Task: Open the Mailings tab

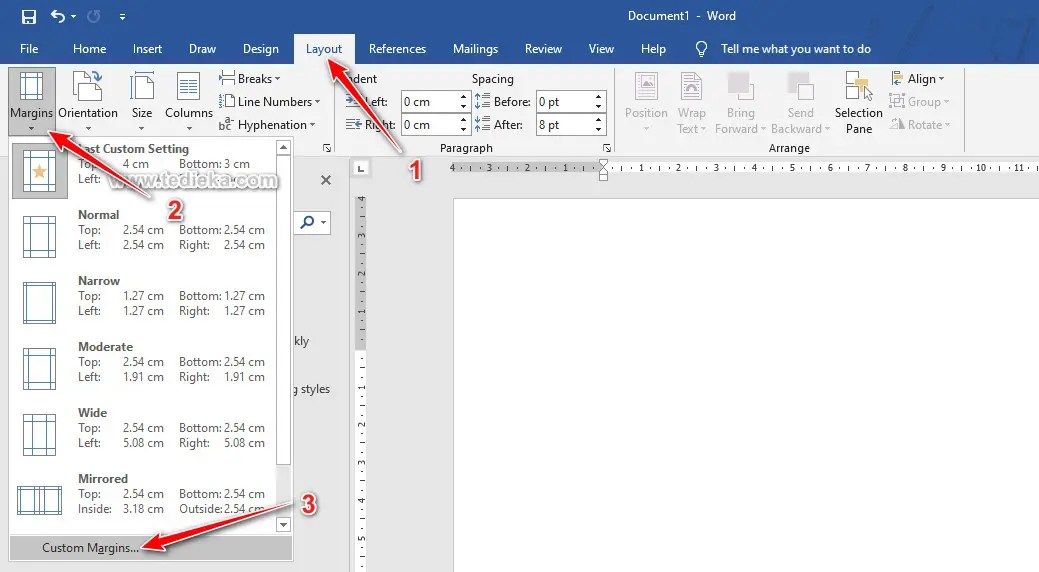Action: [475, 49]
